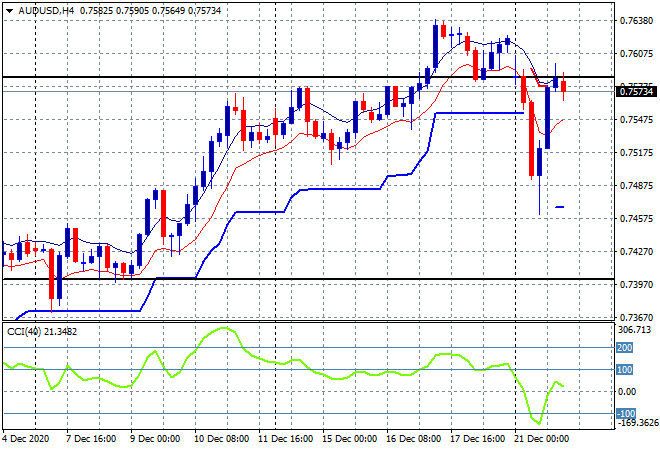Click the 11 Dec 16:00 time label
This screenshot has height=450, width=660.
coord(285,439)
